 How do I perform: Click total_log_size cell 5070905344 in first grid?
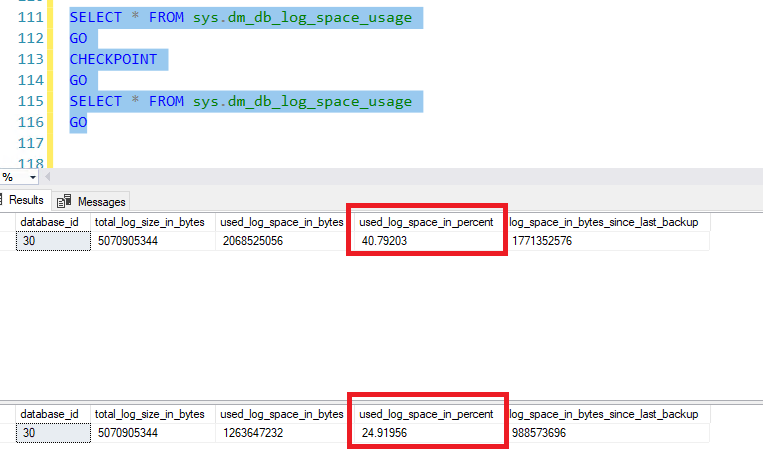tap(127, 241)
